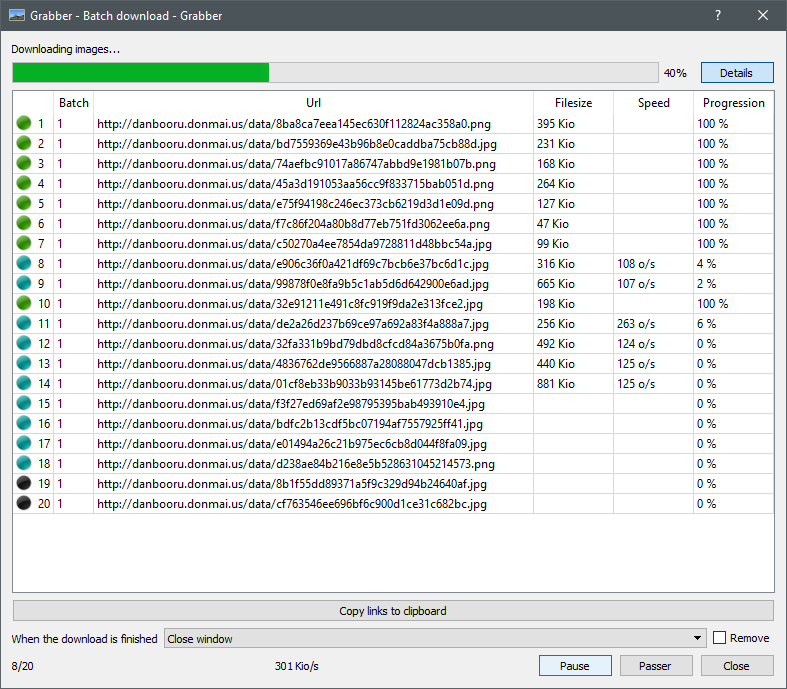Select the URL ending cf763546ee696bf6c900d1ce31c682bc.jpg
The image size is (787, 689).
pos(292,504)
